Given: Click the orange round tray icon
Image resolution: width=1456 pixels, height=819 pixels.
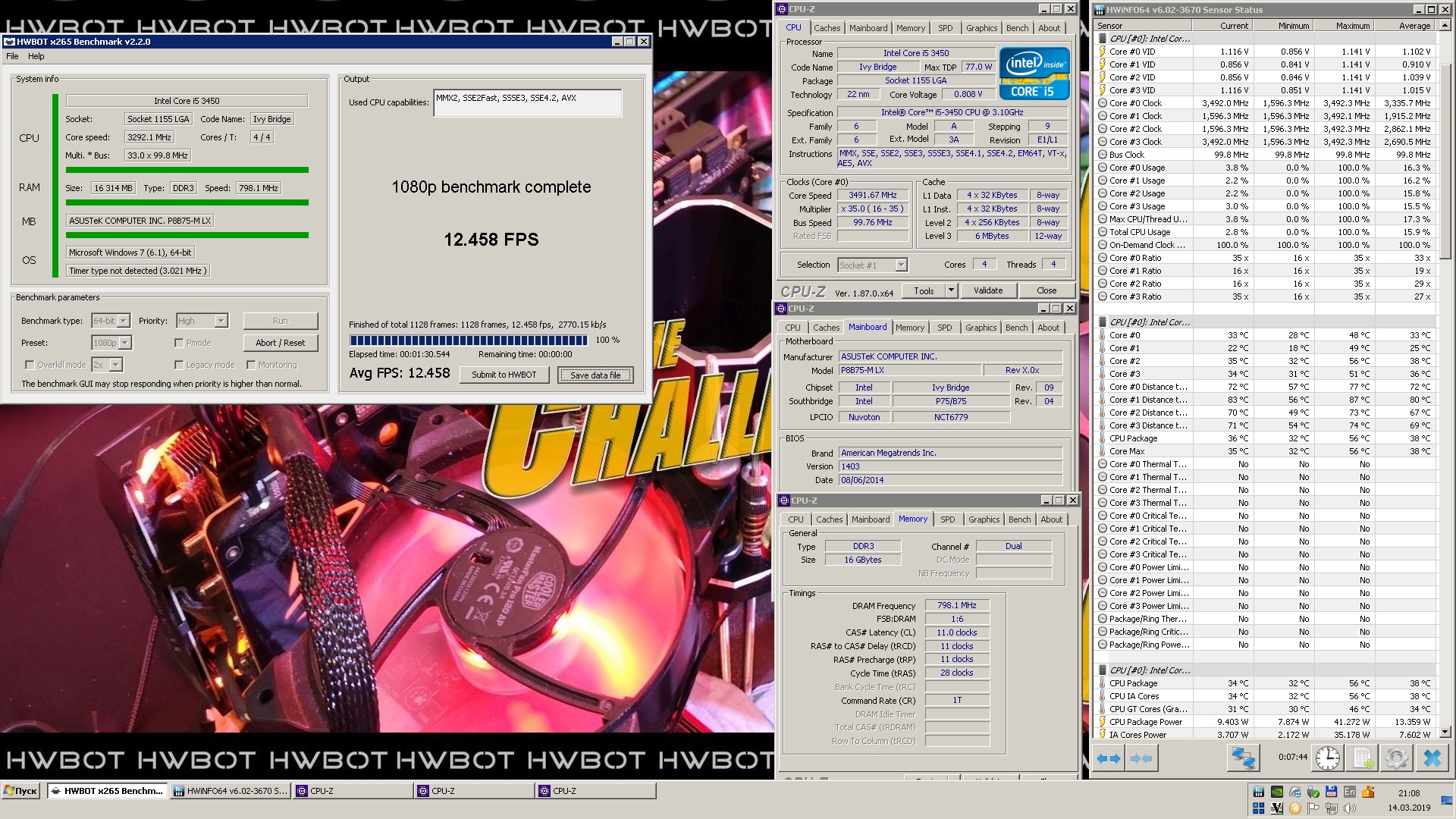Looking at the screenshot, I should coord(1295,808).
